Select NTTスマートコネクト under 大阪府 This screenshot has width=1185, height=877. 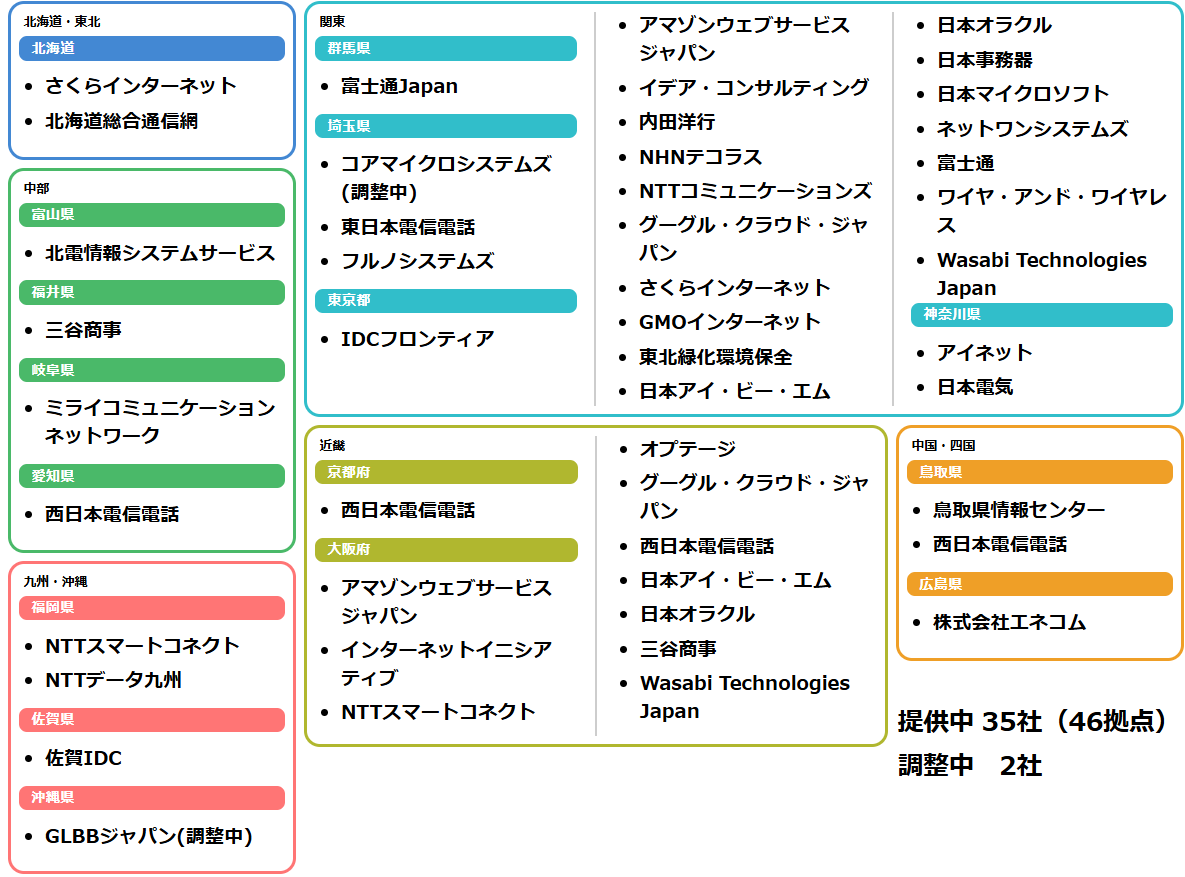(438, 712)
